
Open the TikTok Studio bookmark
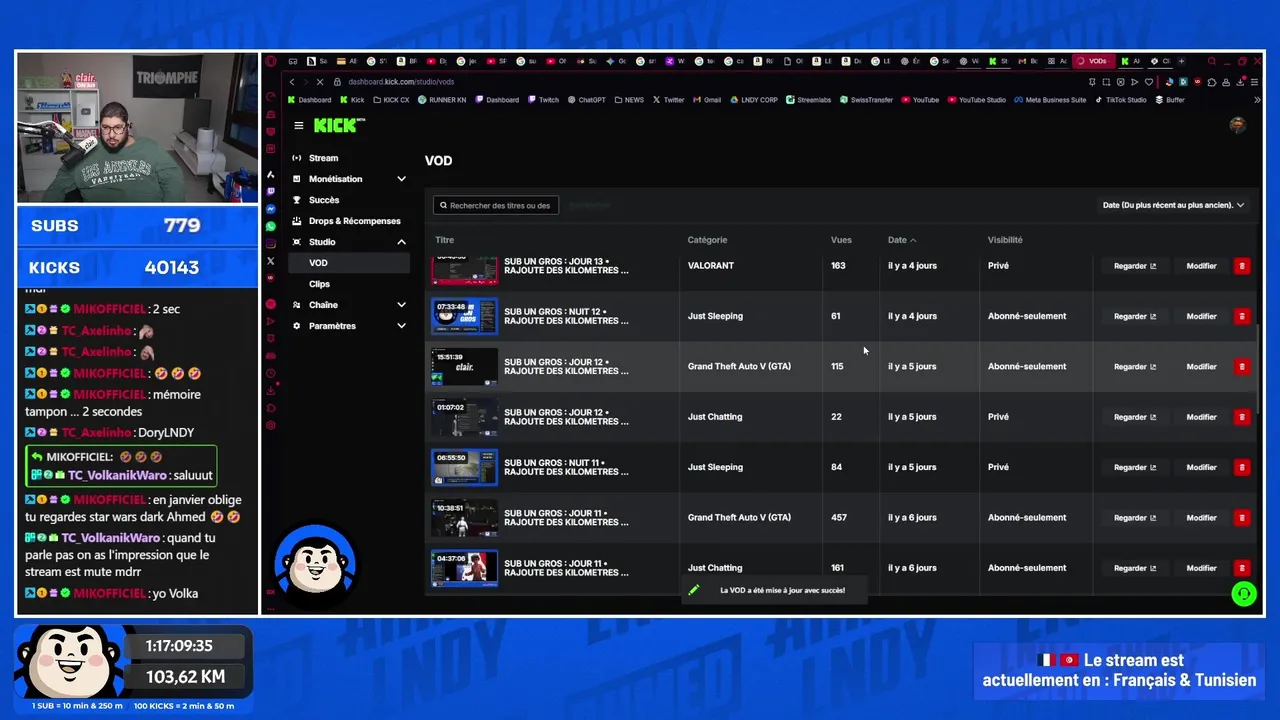click(x=1120, y=100)
